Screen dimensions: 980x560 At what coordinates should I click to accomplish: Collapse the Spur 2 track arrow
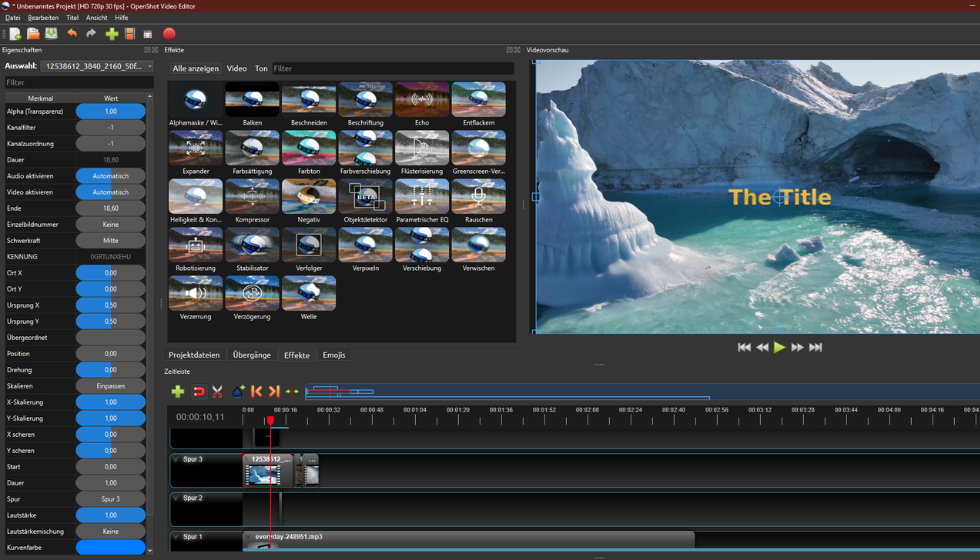coord(176,498)
